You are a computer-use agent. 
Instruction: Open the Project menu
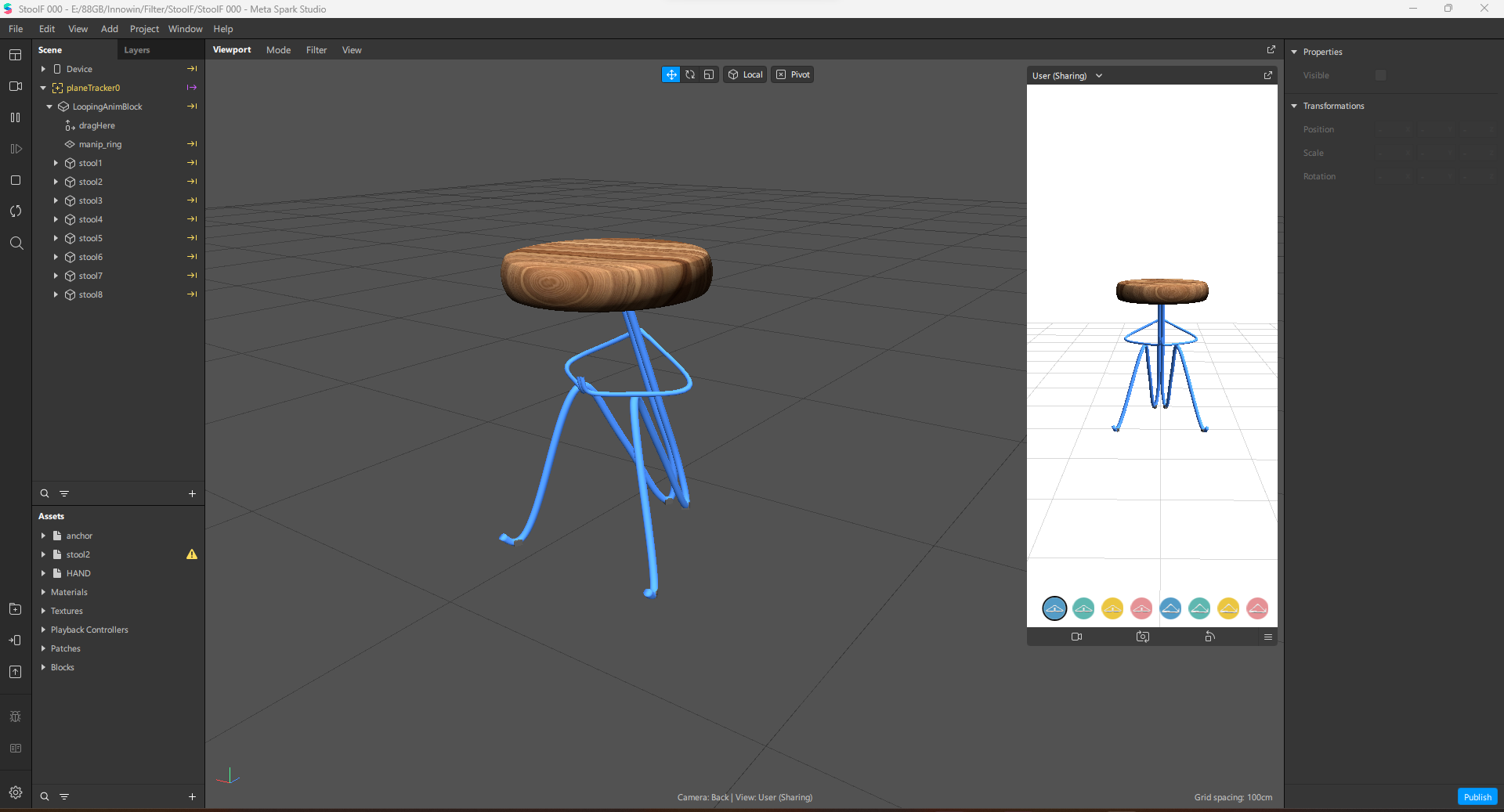coord(144,29)
